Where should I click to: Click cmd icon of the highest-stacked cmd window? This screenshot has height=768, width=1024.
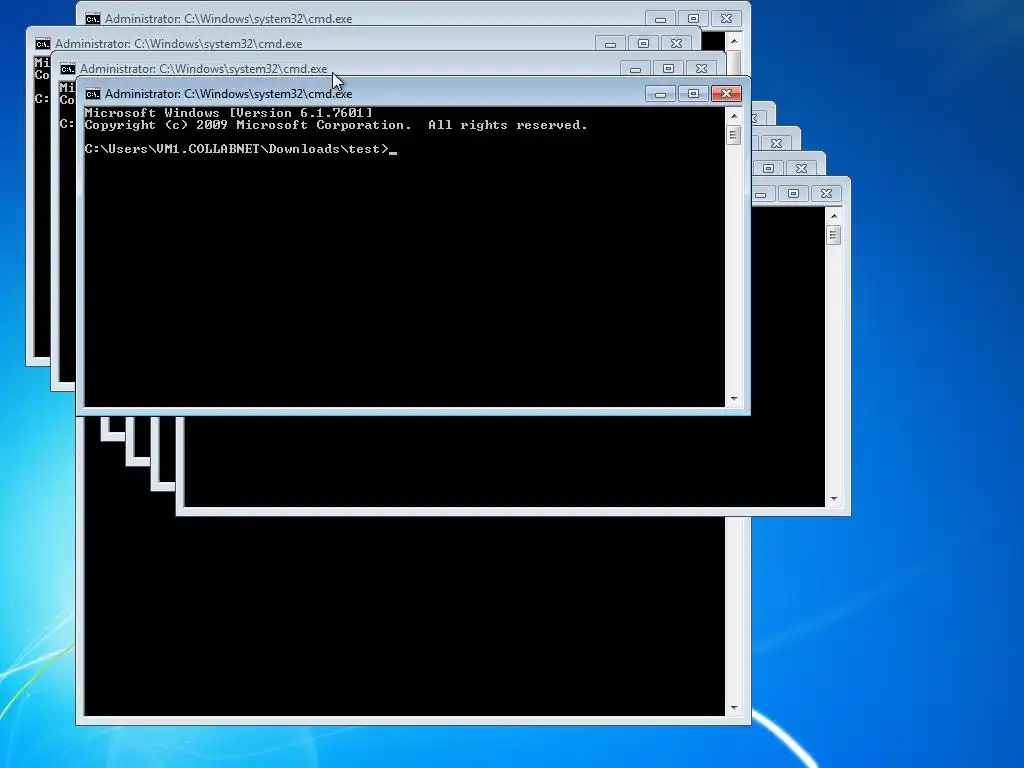point(93,19)
